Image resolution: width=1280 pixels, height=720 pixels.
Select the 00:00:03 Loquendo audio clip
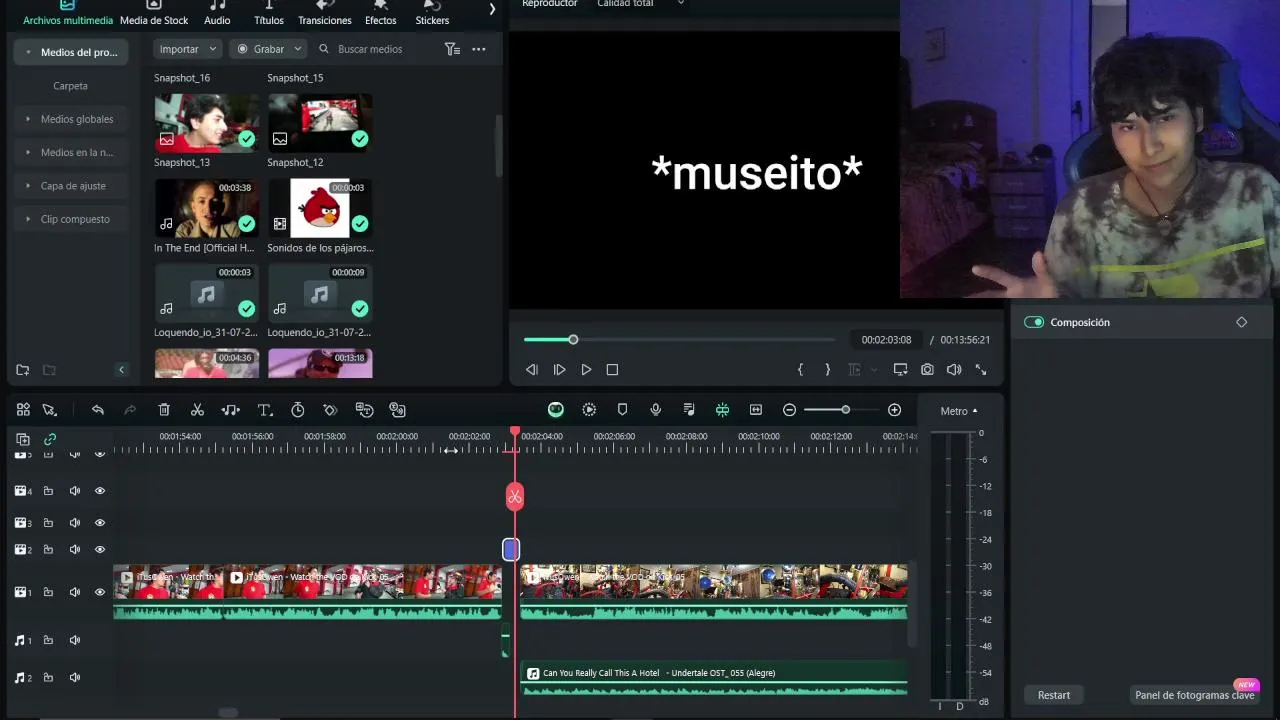click(207, 293)
